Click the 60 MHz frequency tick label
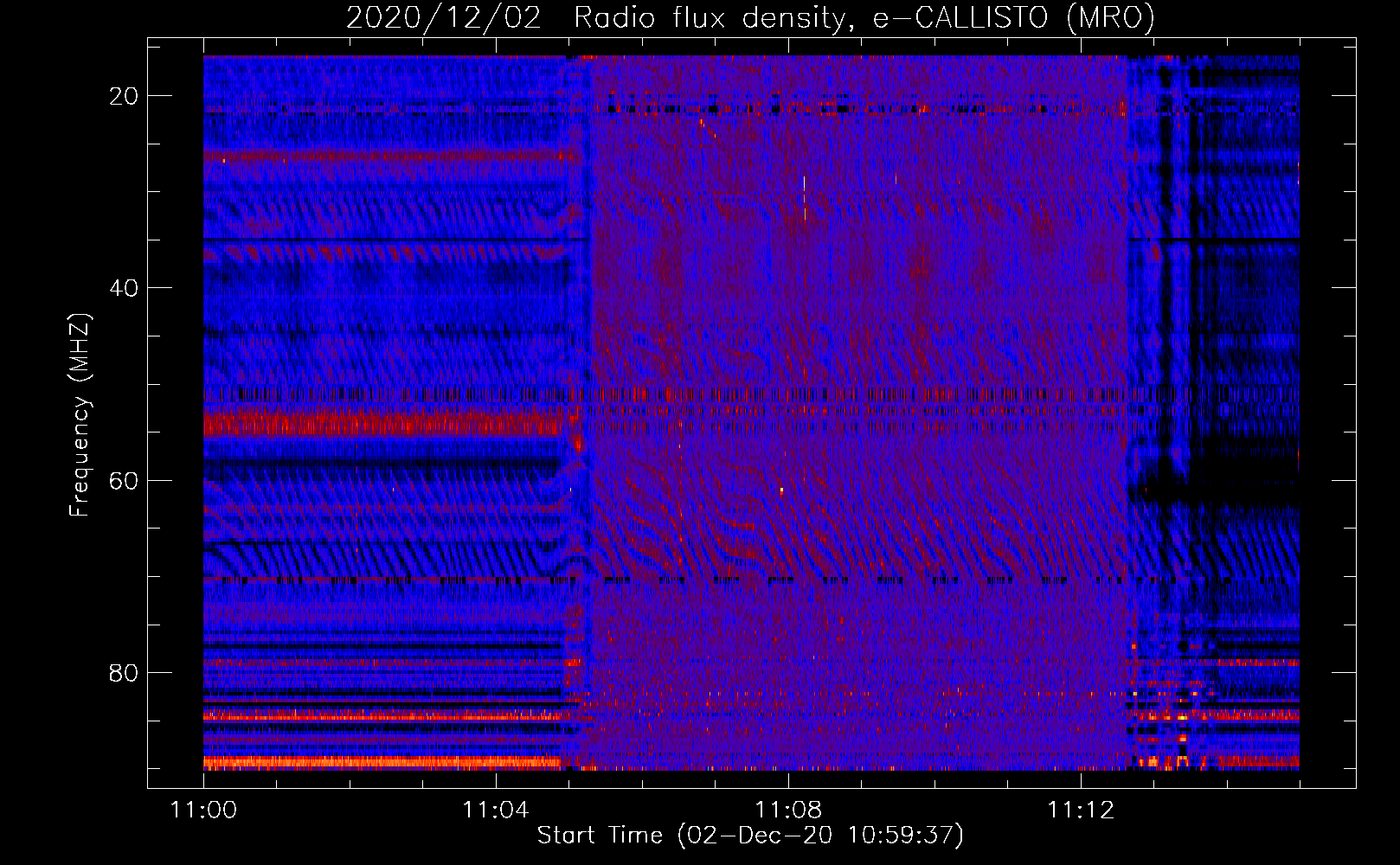The width and height of the screenshot is (1400, 865). click(124, 480)
